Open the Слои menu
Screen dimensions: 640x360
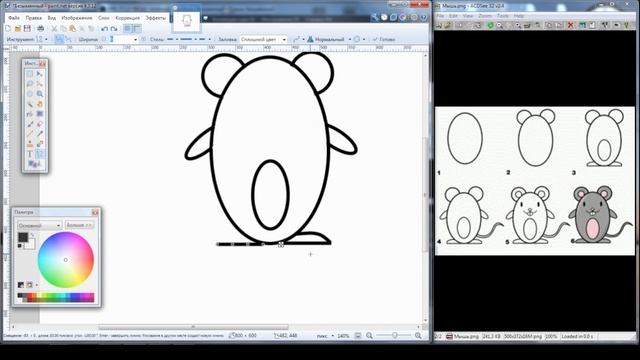104,18
